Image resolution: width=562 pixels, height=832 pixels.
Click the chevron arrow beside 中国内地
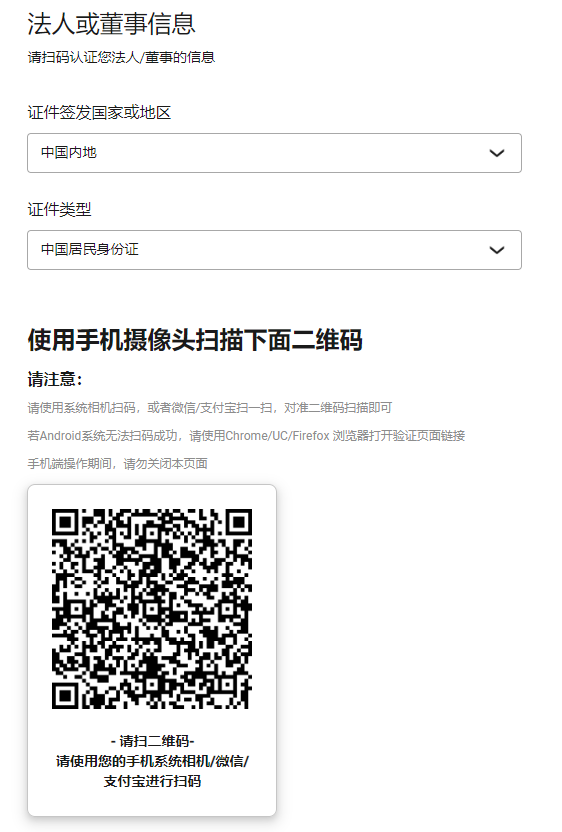coord(497,153)
